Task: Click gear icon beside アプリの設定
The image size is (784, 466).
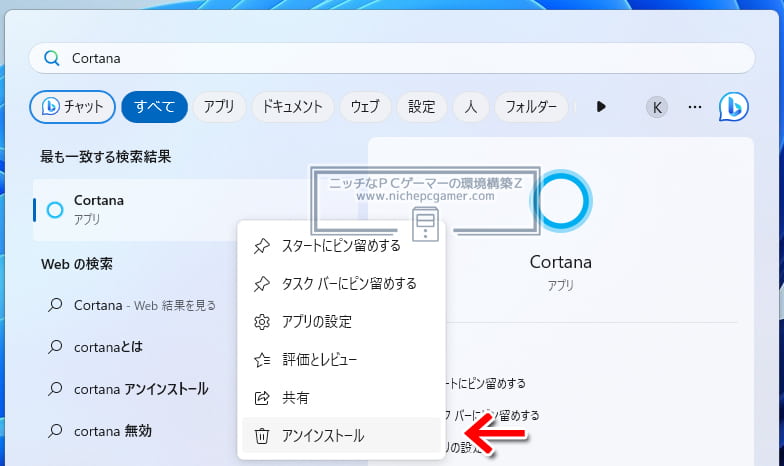Action: (262, 322)
